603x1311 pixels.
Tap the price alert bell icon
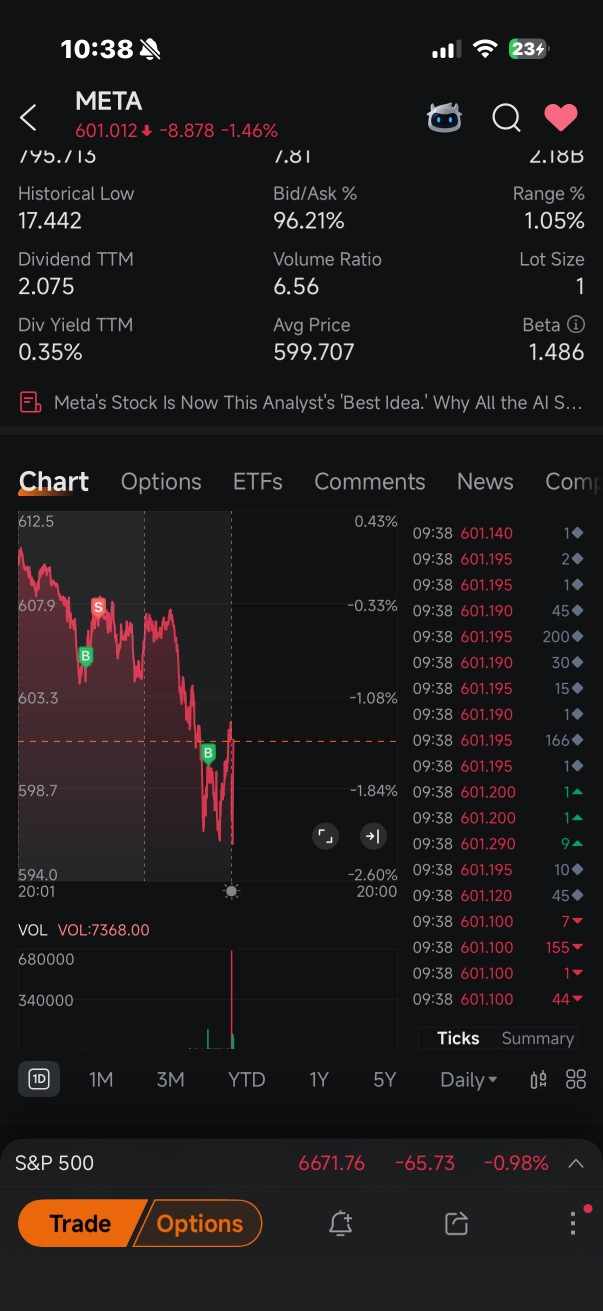tap(341, 1223)
